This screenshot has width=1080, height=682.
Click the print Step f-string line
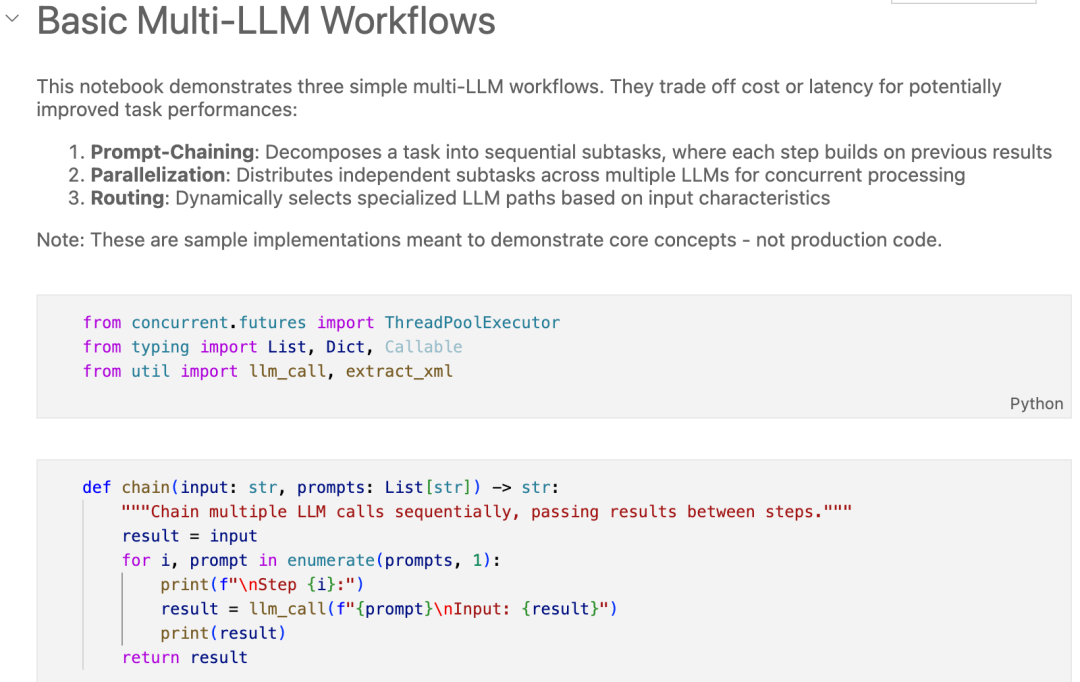pyautogui.click(x=262, y=585)
